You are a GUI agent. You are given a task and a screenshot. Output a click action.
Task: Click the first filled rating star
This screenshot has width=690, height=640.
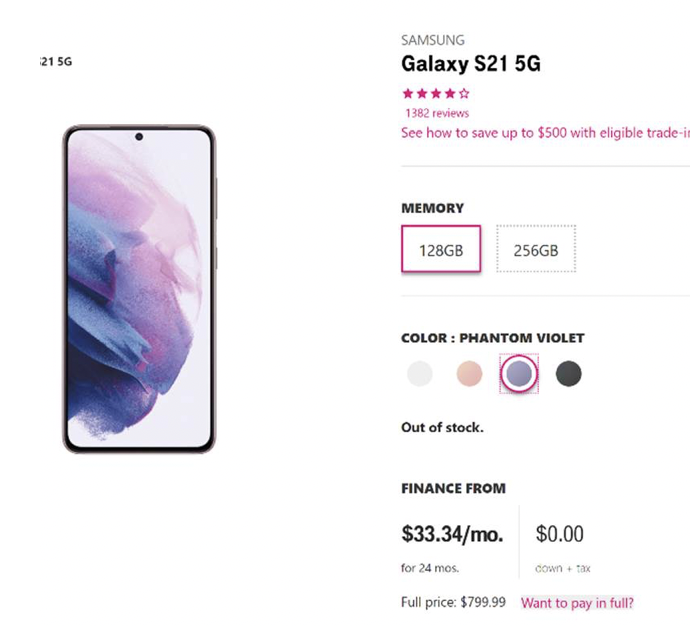407,93
